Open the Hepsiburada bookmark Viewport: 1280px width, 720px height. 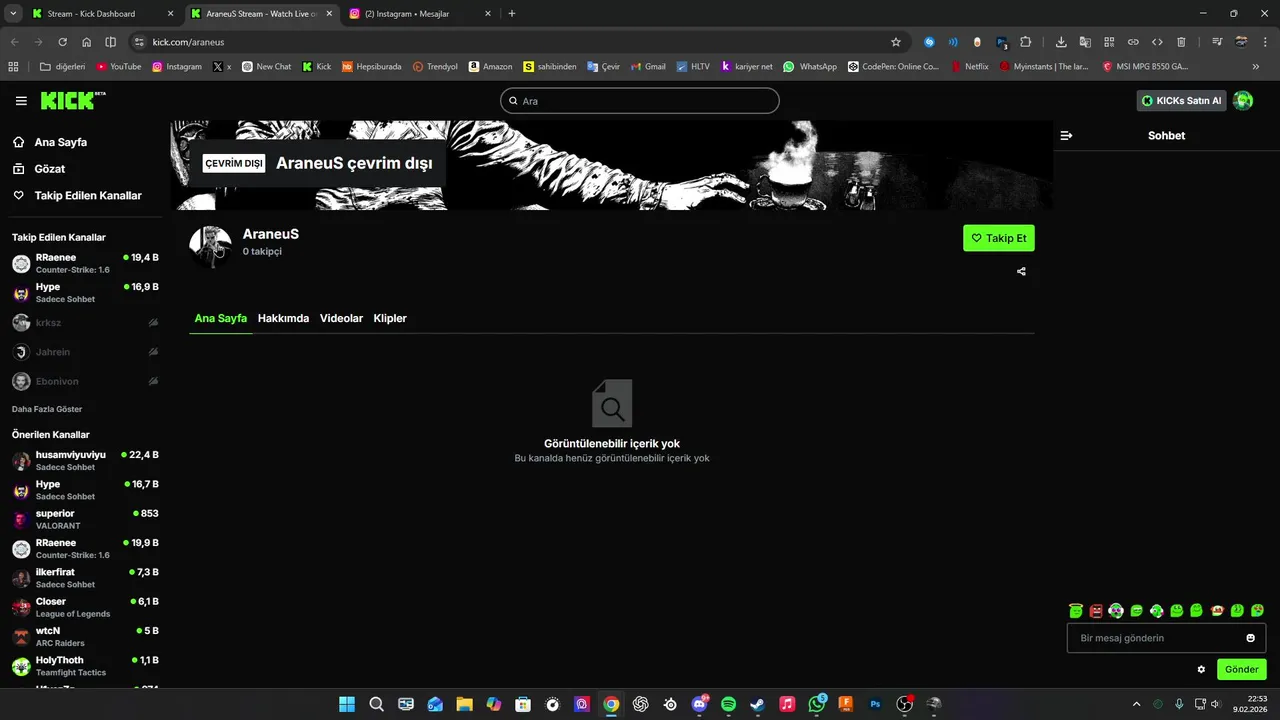(x=371, y=67)
